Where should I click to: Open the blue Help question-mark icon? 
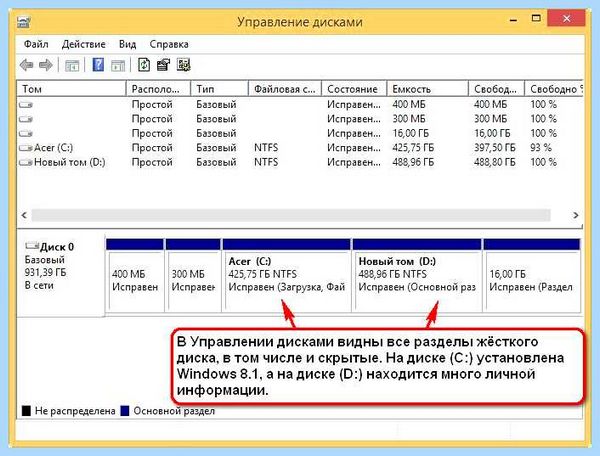(98, 65)
